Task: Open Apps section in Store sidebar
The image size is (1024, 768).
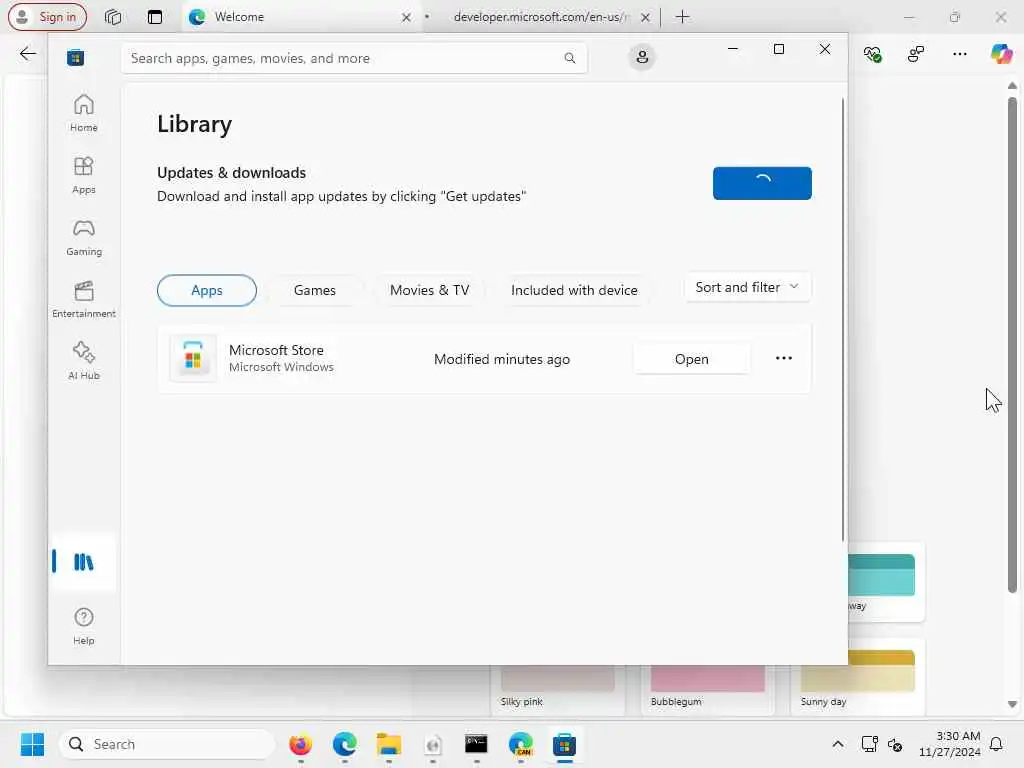Action: click(x=84, y=175)
